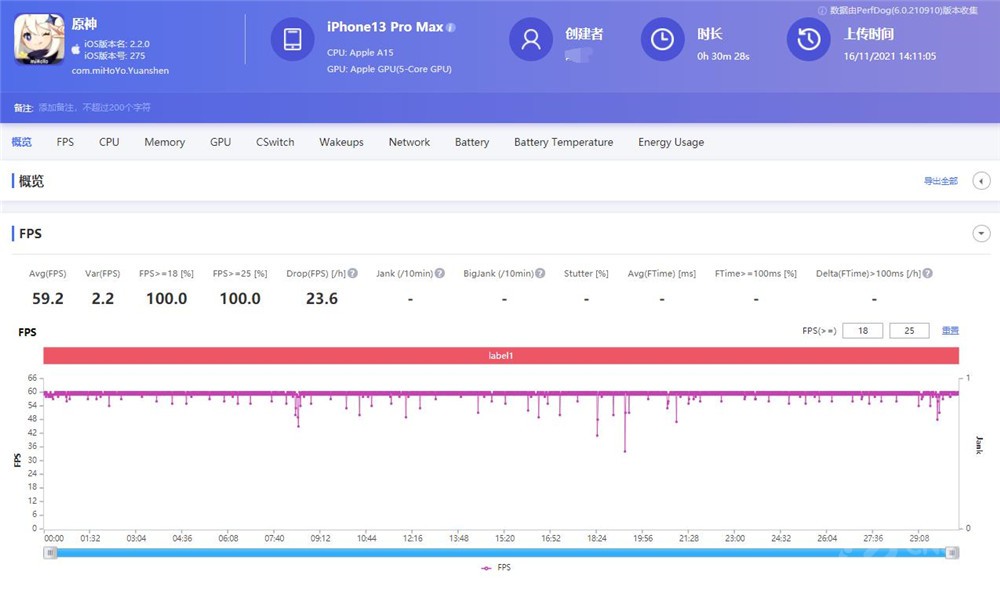The height and width of the screenshot is (589, 1000).
Task: Switch to the Memory tab
Action: coord(165,142)
